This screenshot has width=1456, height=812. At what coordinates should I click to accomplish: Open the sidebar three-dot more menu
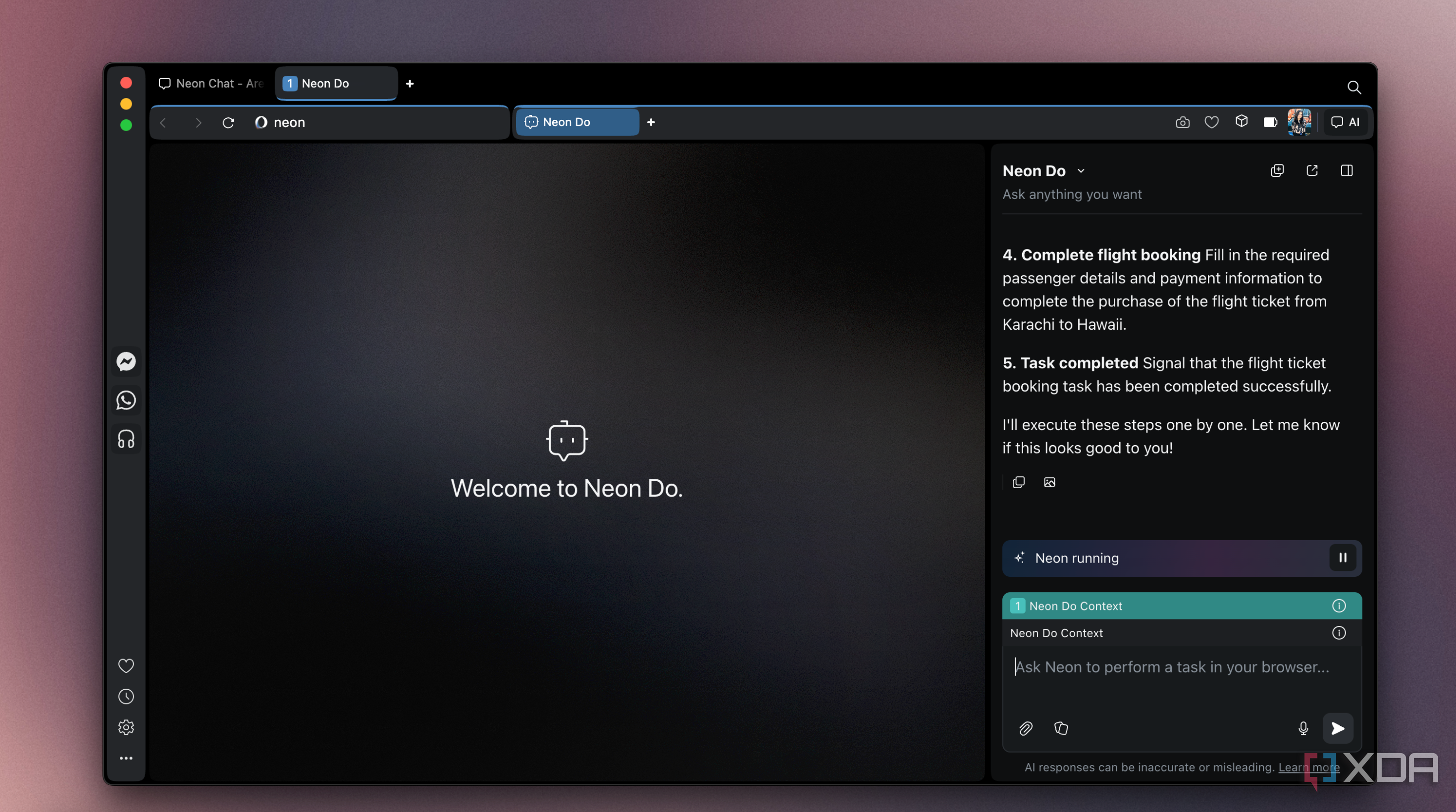coord(126,759)
